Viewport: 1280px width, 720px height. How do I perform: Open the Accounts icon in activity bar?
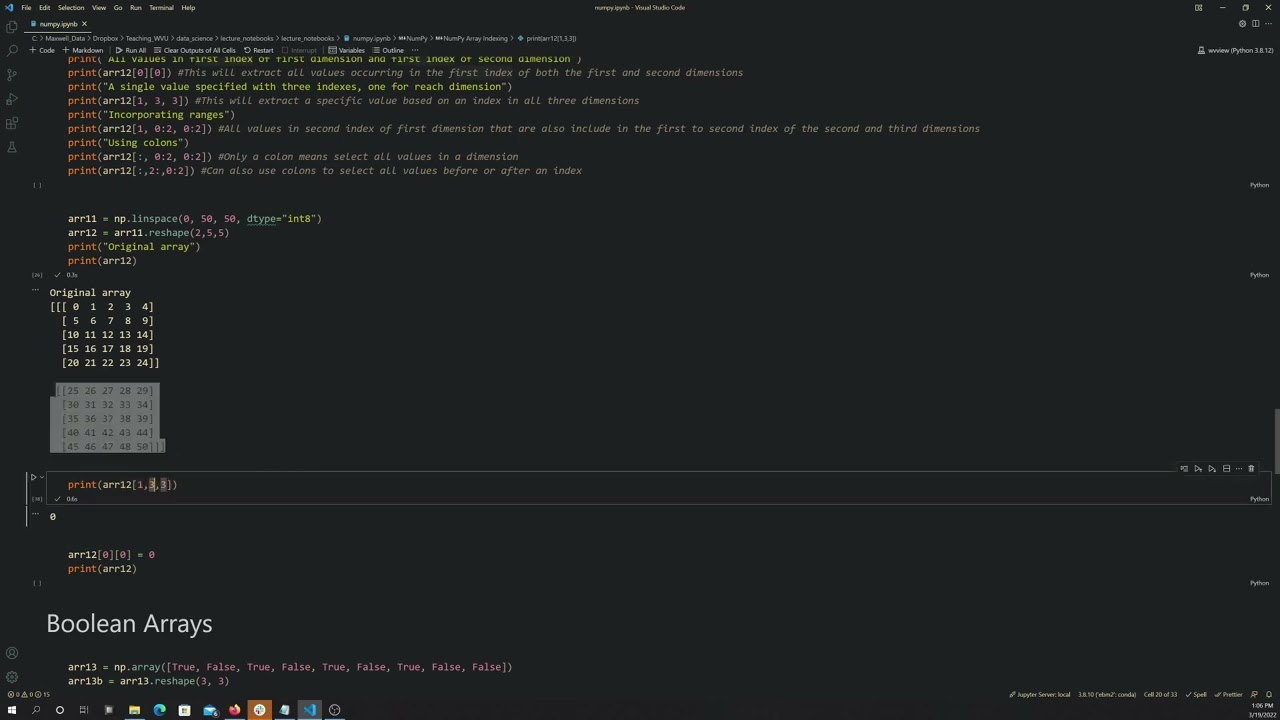tap(12, 653)
